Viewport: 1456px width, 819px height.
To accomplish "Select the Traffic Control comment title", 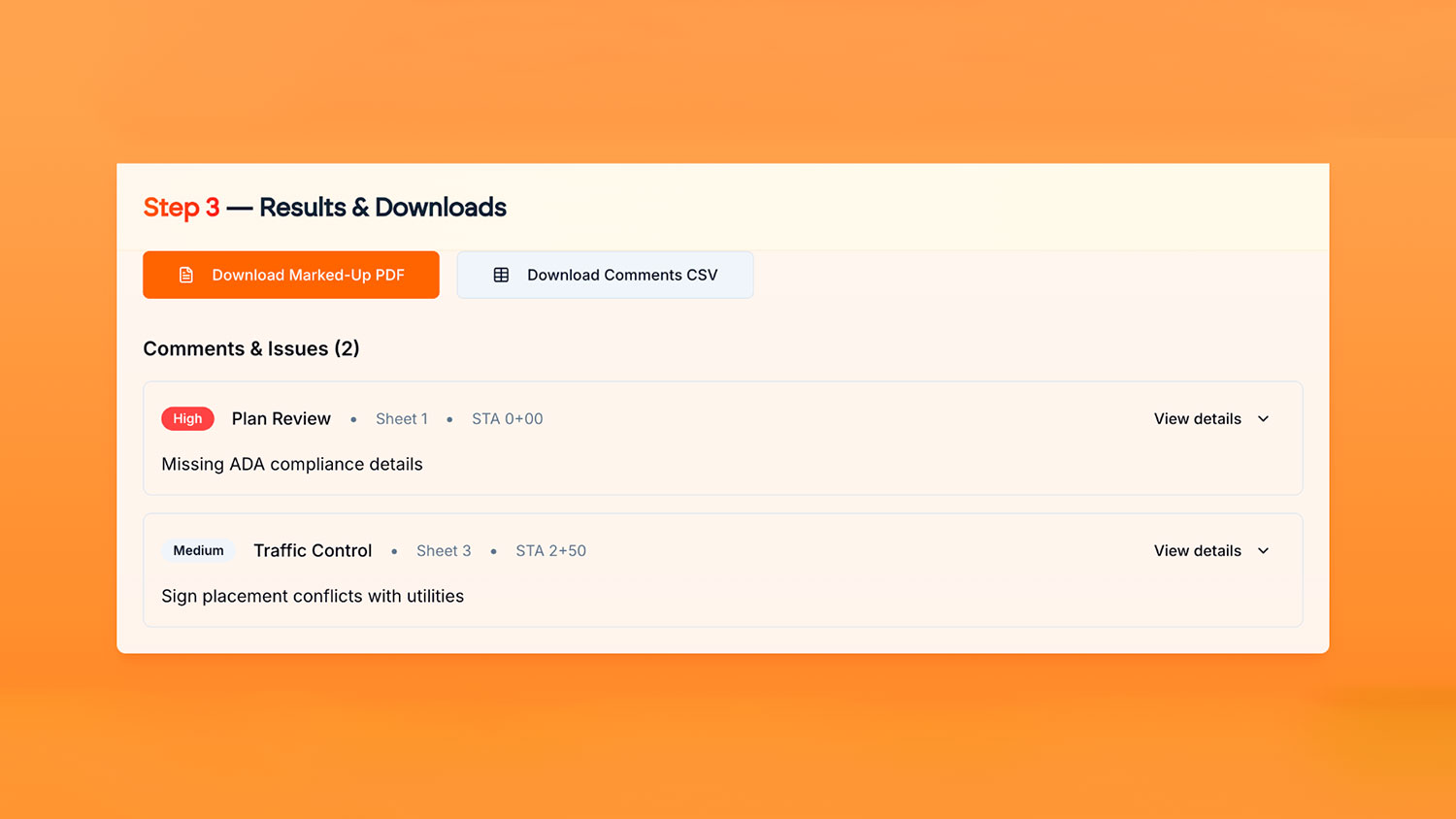I will 313,551.
